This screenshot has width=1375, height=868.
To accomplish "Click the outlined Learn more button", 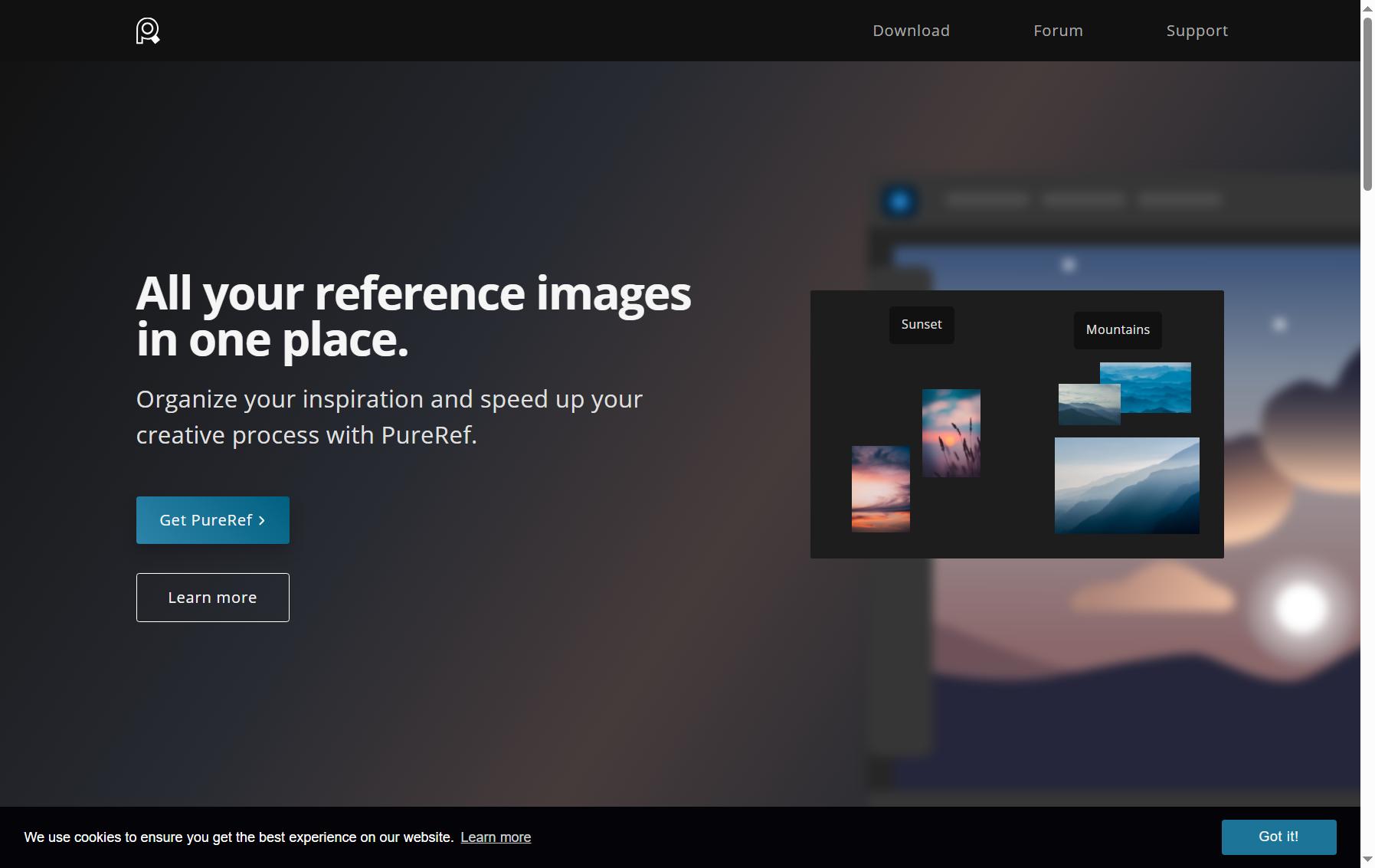I will [x=213, y=598].
